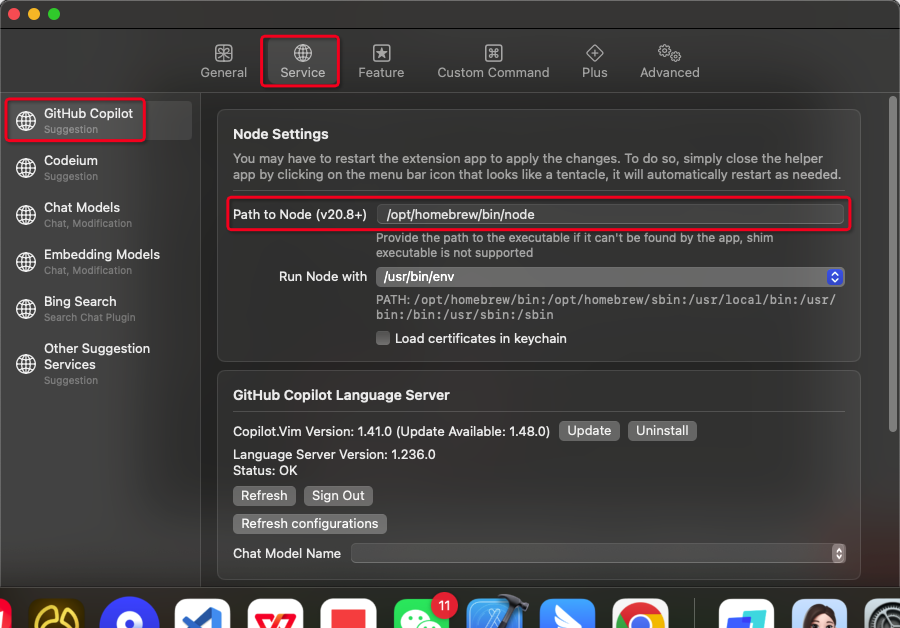Image resolution: width=900 pixels, height=628 pixels.
Task: Open the Chat Model Name dropdown
Action: (598, 553)
